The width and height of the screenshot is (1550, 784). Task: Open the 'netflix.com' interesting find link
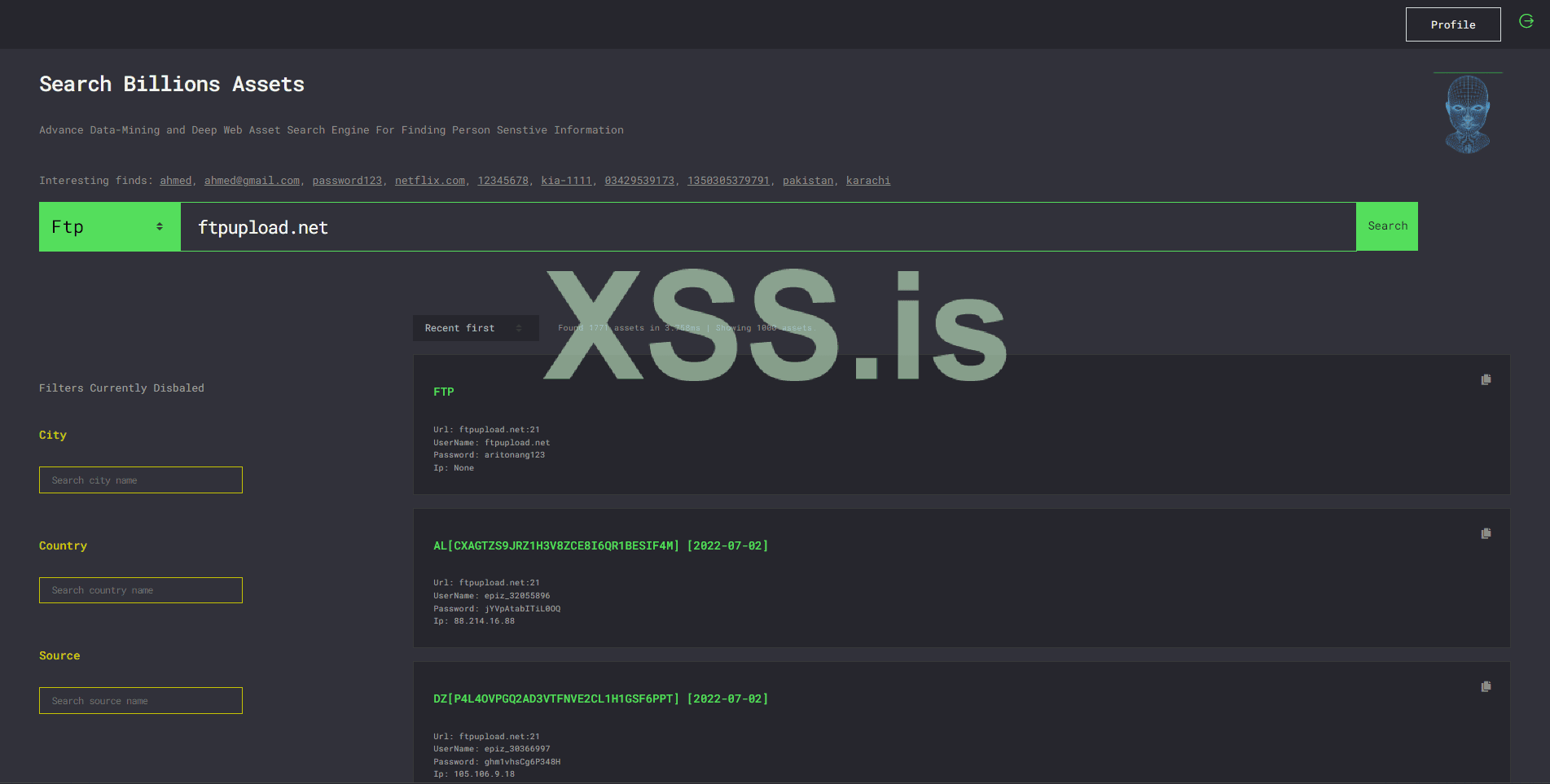click(430, 181)
